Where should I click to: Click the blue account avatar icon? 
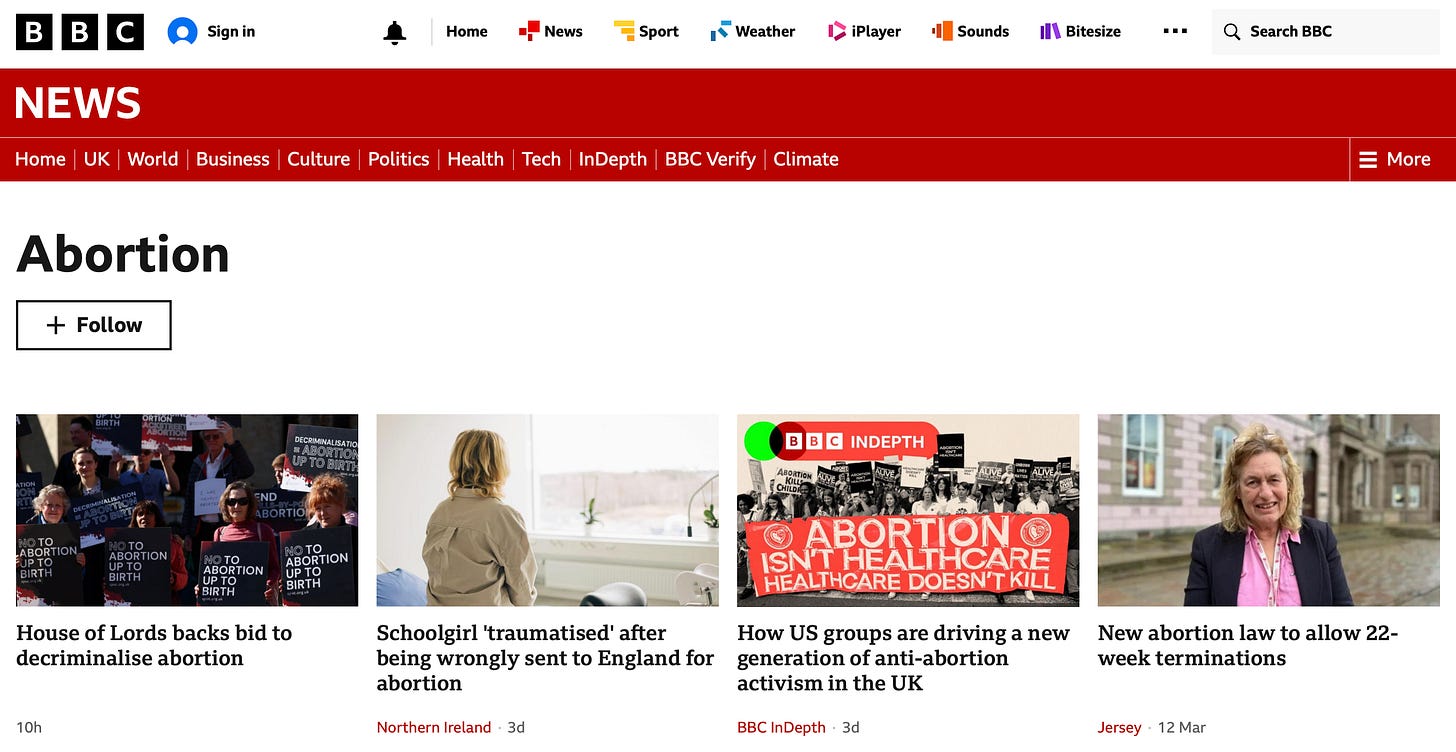pos(182,32)
